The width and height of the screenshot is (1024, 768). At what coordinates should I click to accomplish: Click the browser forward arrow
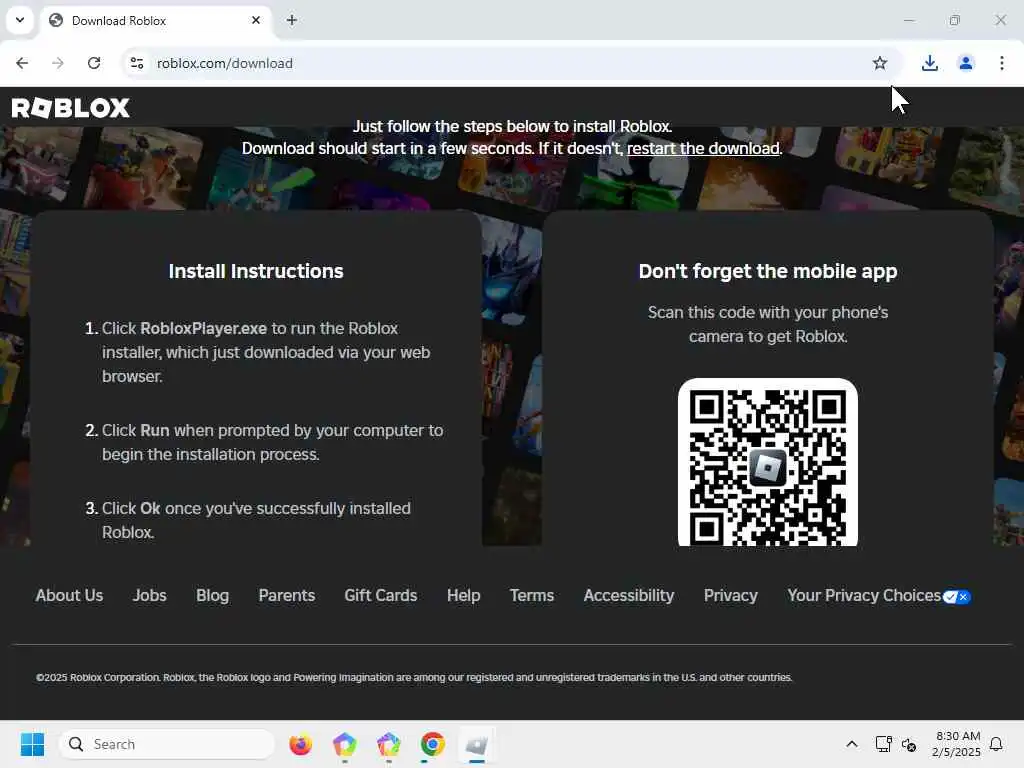pyautogui.click(x=58, y=63)
